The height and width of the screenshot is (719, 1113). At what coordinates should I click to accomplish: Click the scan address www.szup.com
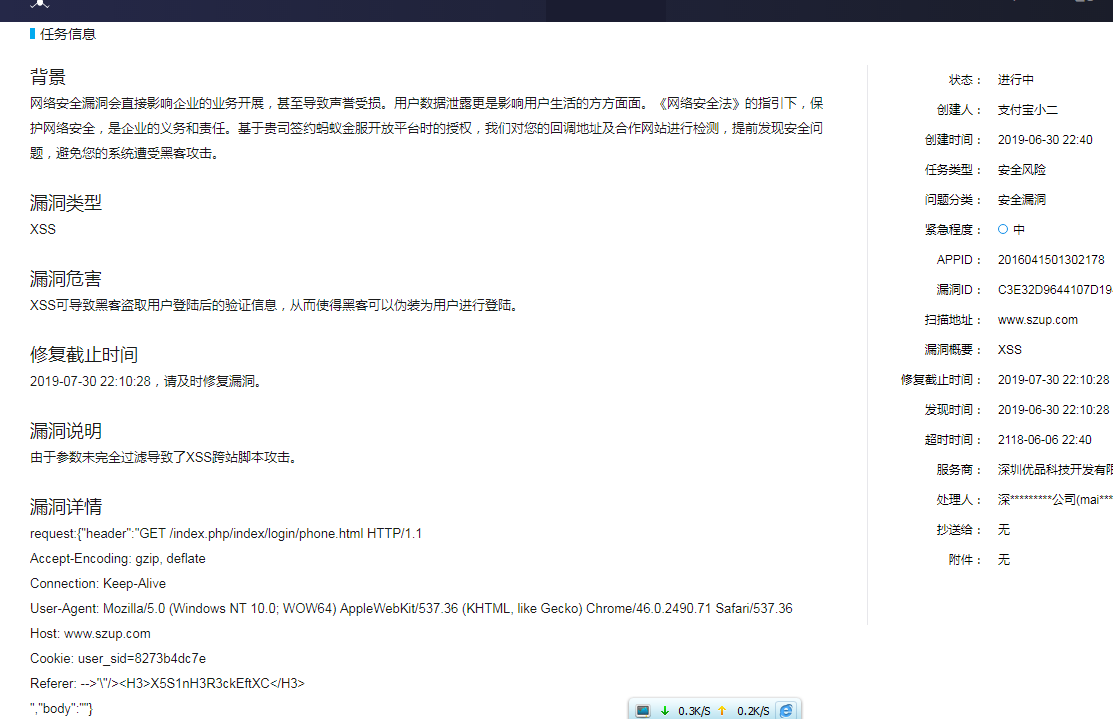(1037, 320)
